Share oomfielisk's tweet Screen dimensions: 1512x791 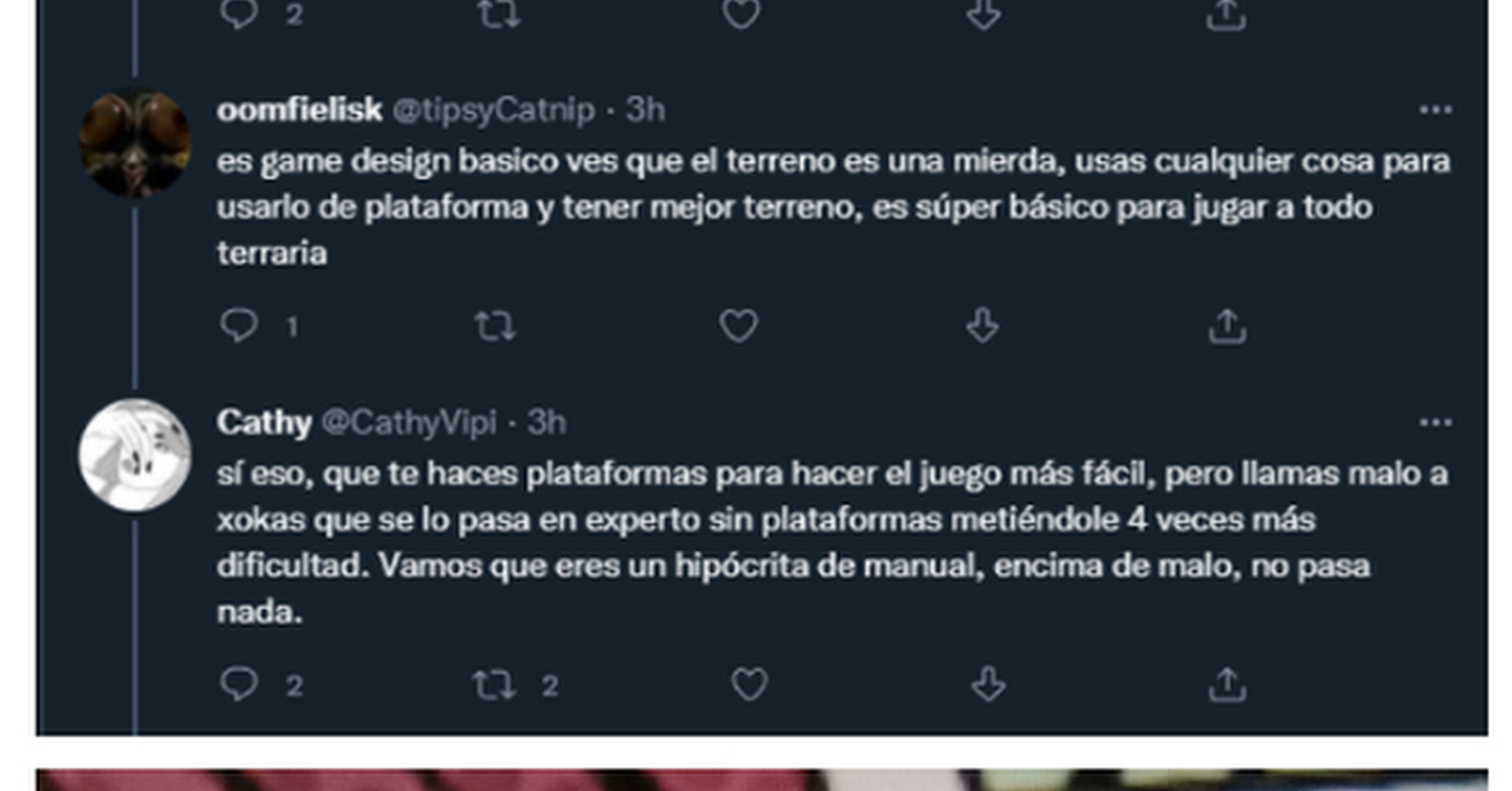pos(1227,325)
